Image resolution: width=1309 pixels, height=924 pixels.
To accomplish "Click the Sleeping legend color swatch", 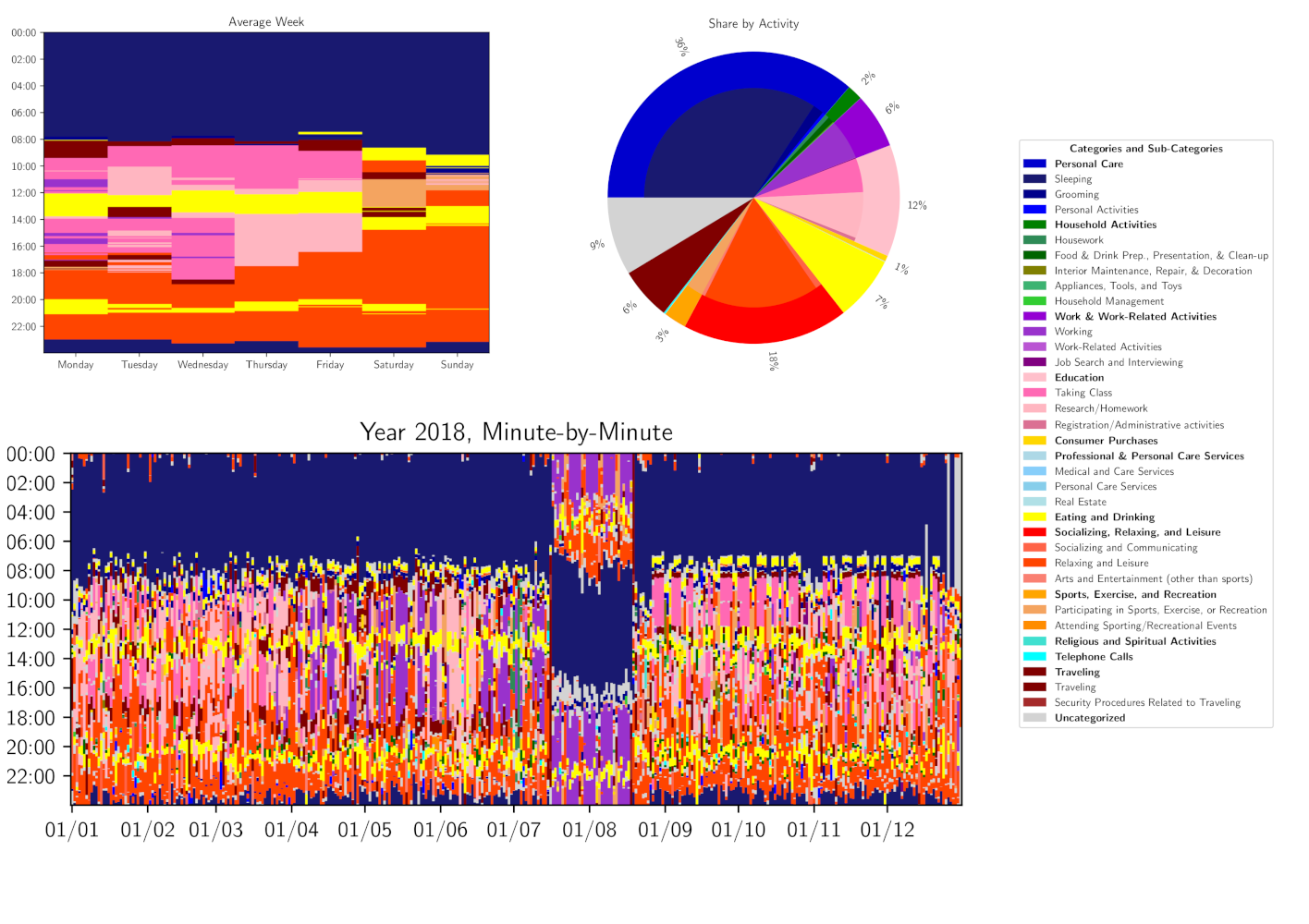I will click(x=1034, y=179).
